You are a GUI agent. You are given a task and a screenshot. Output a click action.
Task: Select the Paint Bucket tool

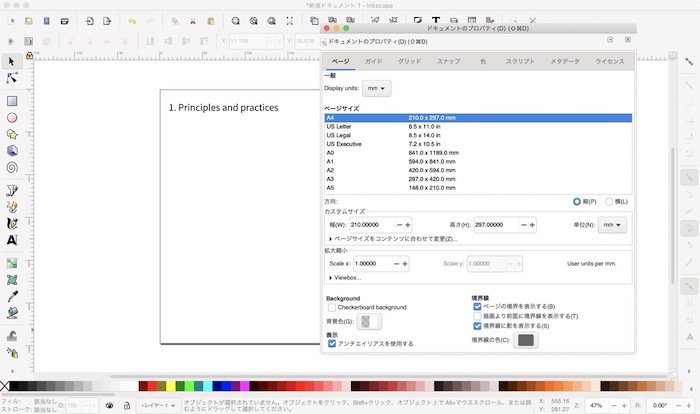pyautogui.click(x=12, y=313)
